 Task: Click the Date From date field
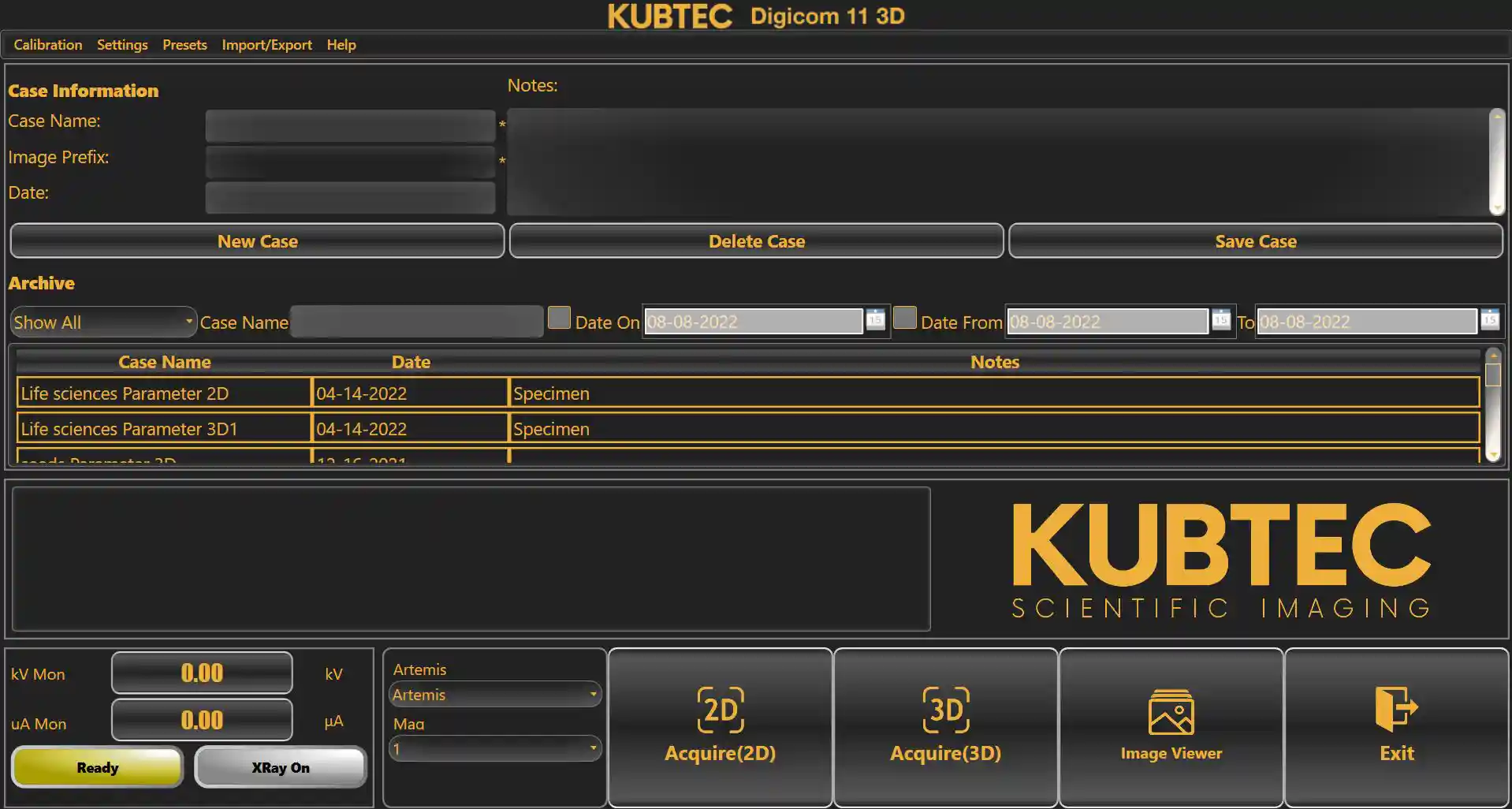point(1107,322)
